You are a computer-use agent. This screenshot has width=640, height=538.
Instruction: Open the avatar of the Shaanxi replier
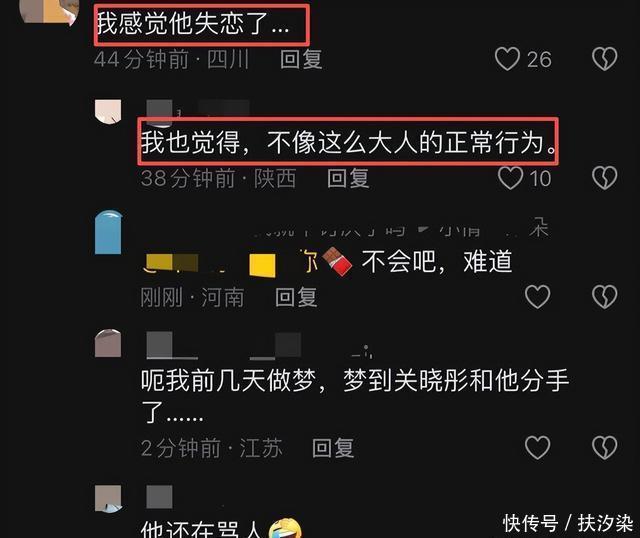[108, 111]
